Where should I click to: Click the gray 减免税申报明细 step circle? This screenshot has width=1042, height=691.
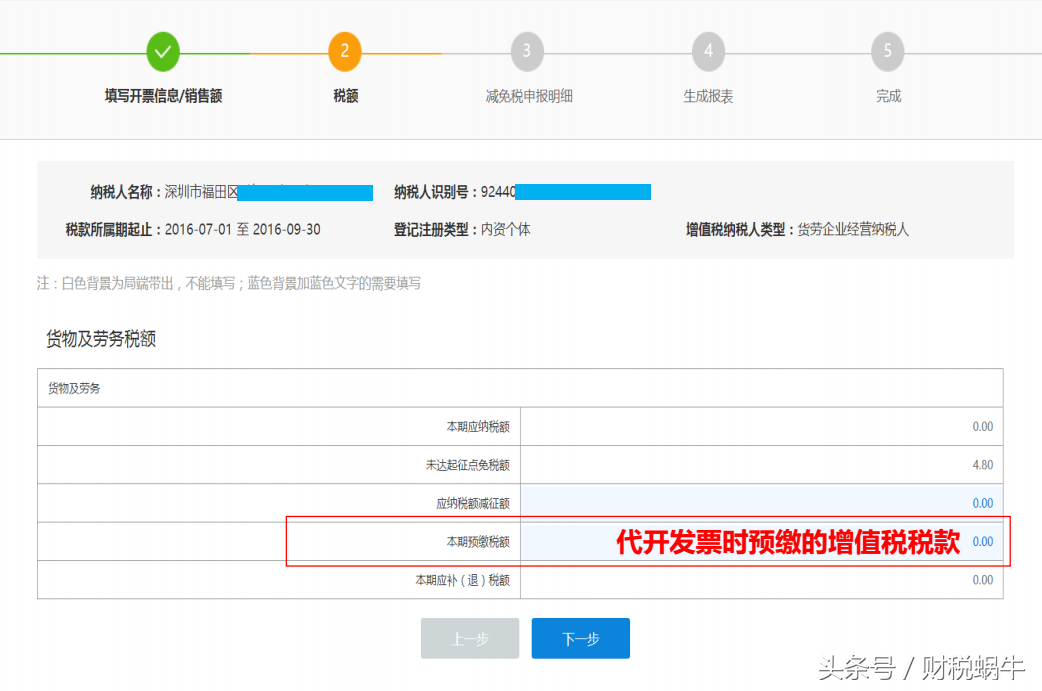click(x=527, y=51)
